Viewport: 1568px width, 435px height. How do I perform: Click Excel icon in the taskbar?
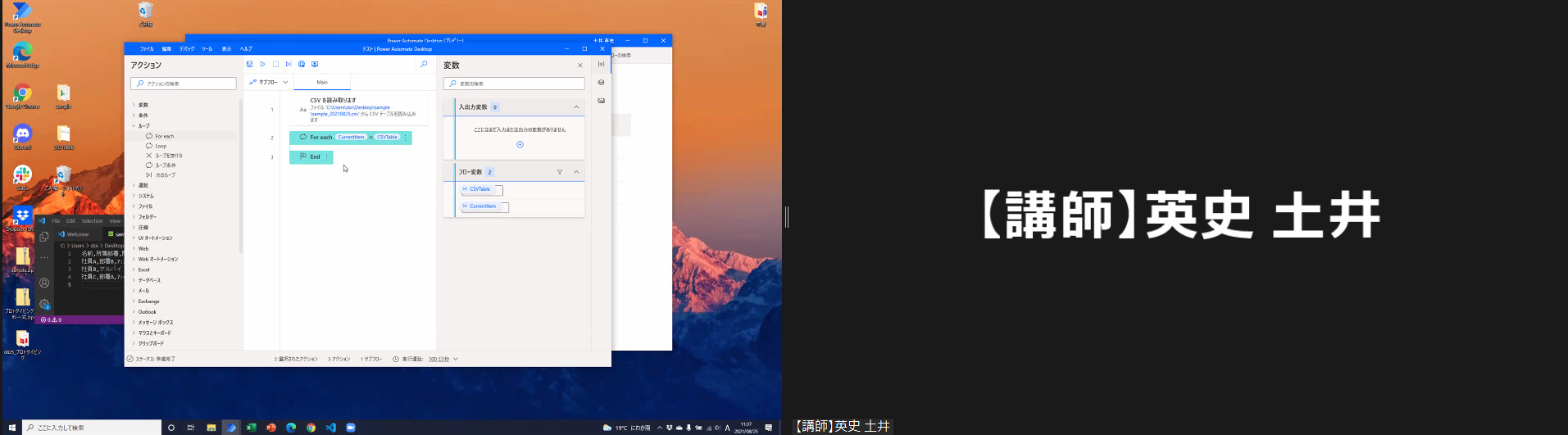click(251, 428)
